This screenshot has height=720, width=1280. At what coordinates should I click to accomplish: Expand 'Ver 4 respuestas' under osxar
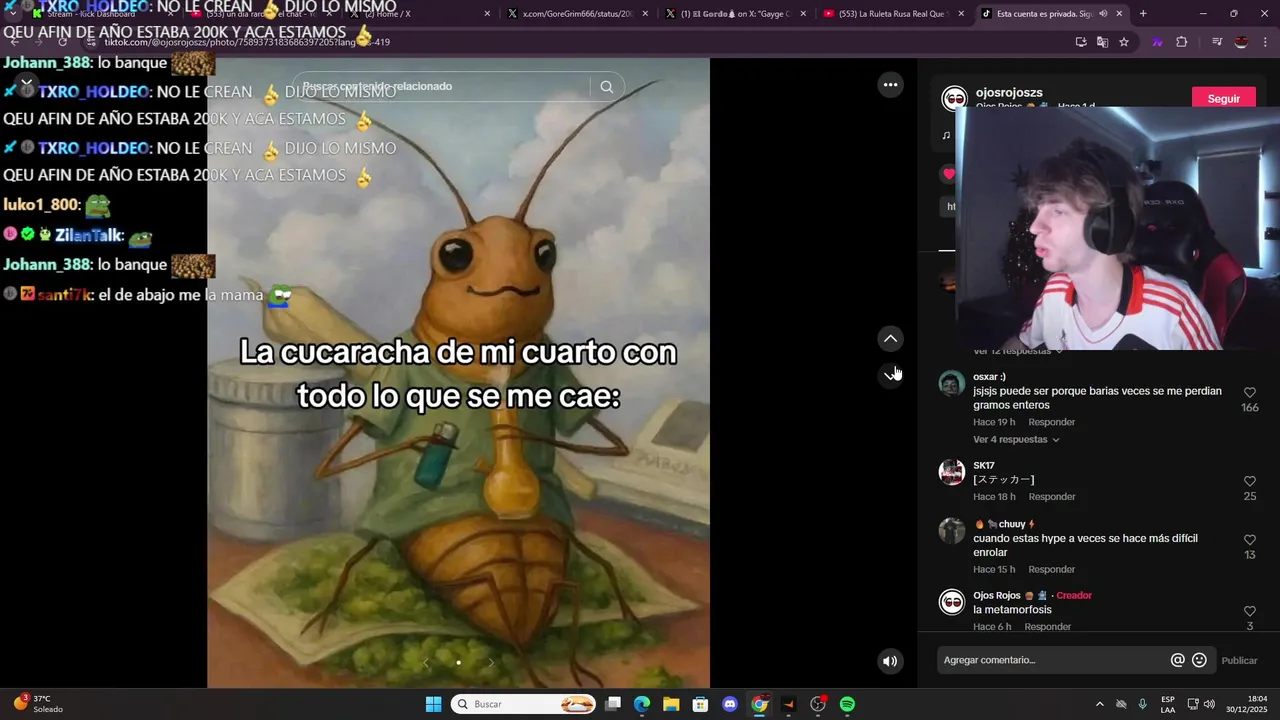[x=1016, y=440]
